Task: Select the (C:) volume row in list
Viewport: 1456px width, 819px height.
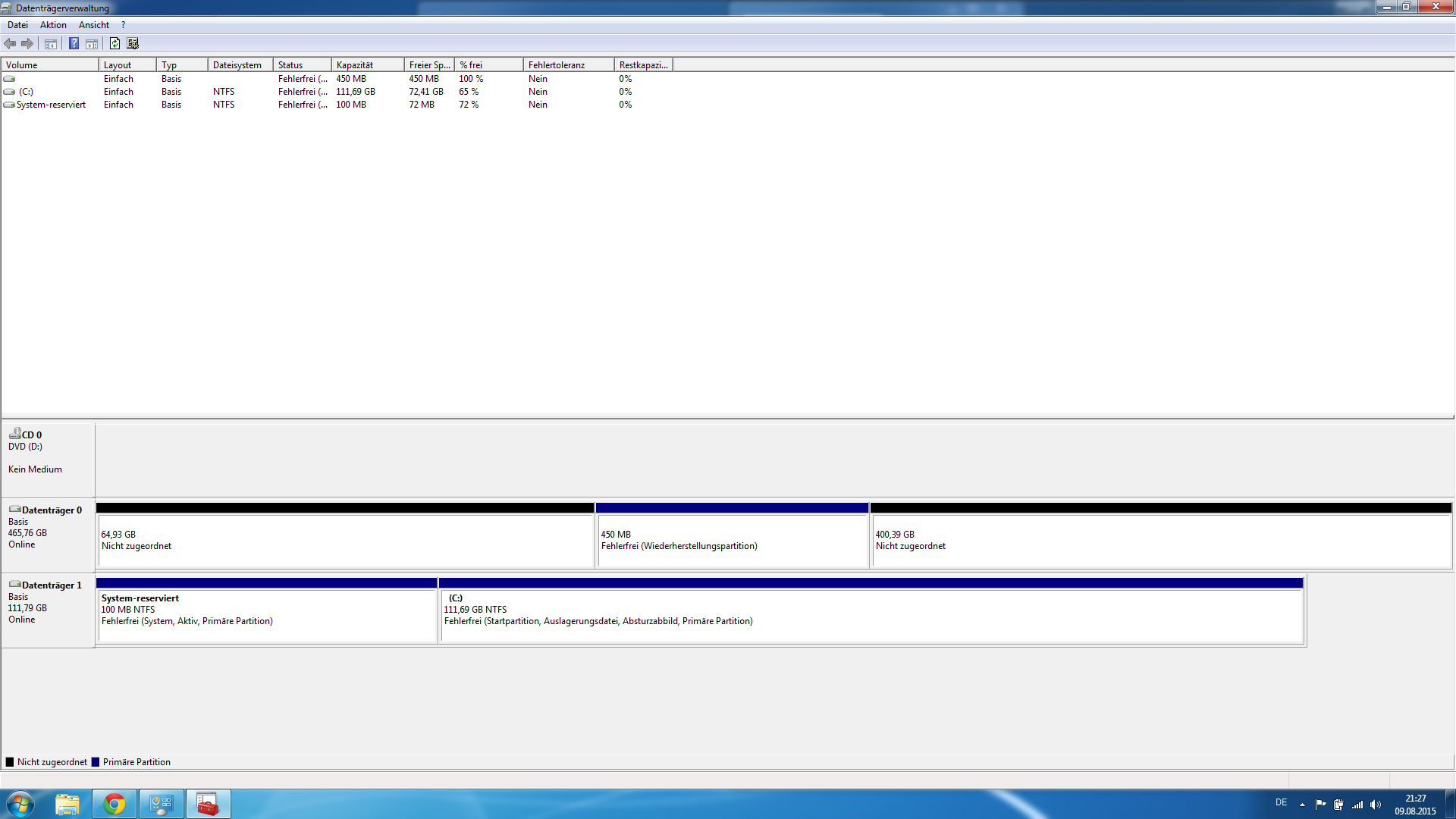Action: 27,92
